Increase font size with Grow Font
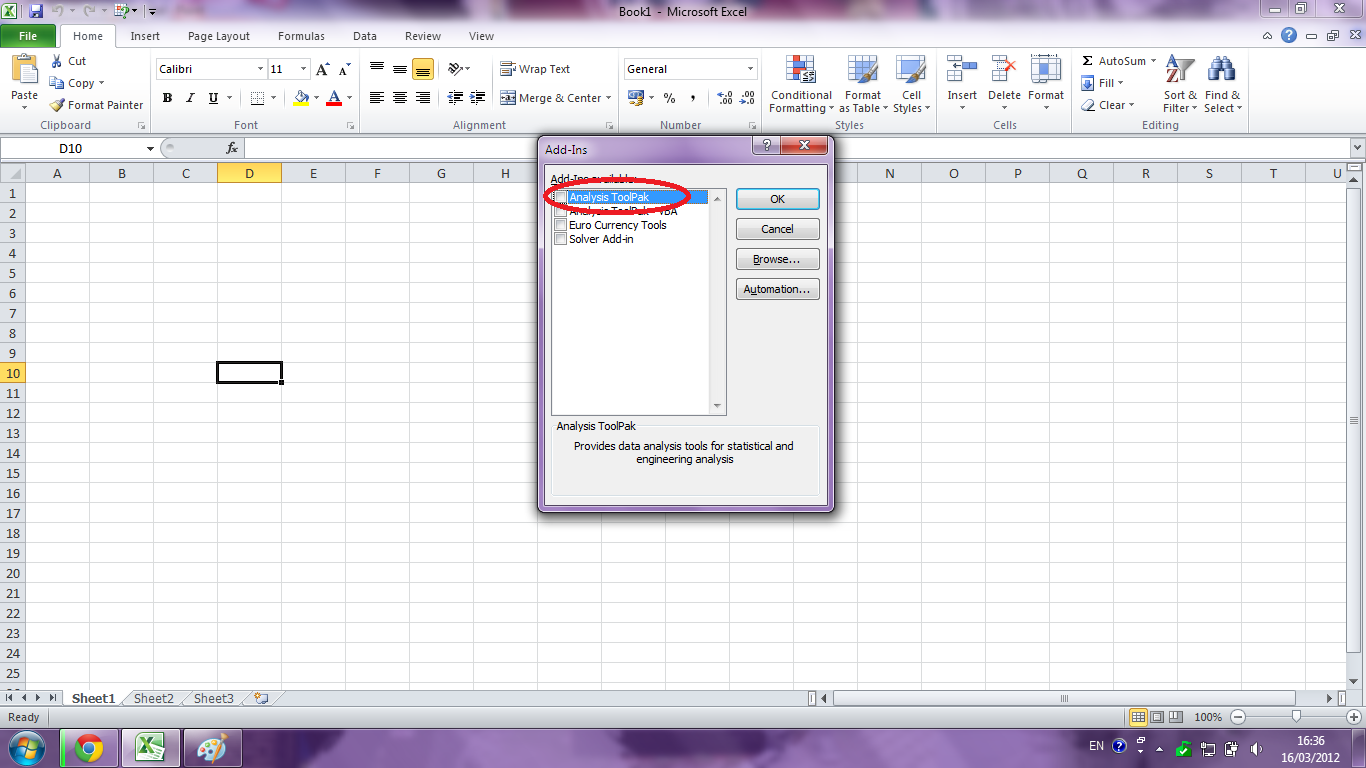The height and width of the screenshot is (768, 1366). pyautogui.click(x=322, y=69)
